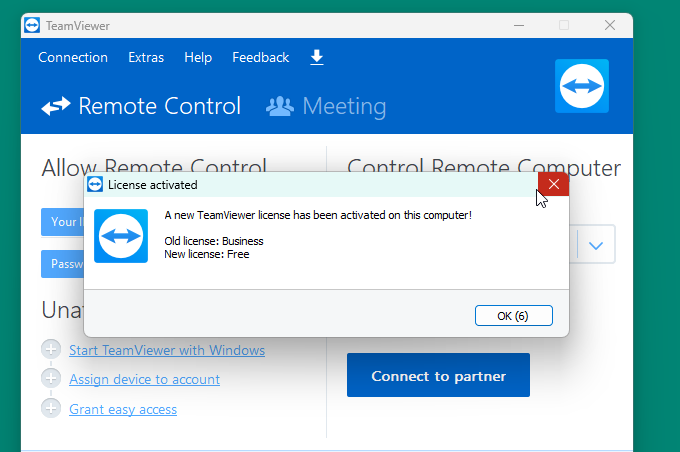The height and width of the screenshot is (452, 680).
Task: Close the TeamViewer main window
Action: (610, 26)
